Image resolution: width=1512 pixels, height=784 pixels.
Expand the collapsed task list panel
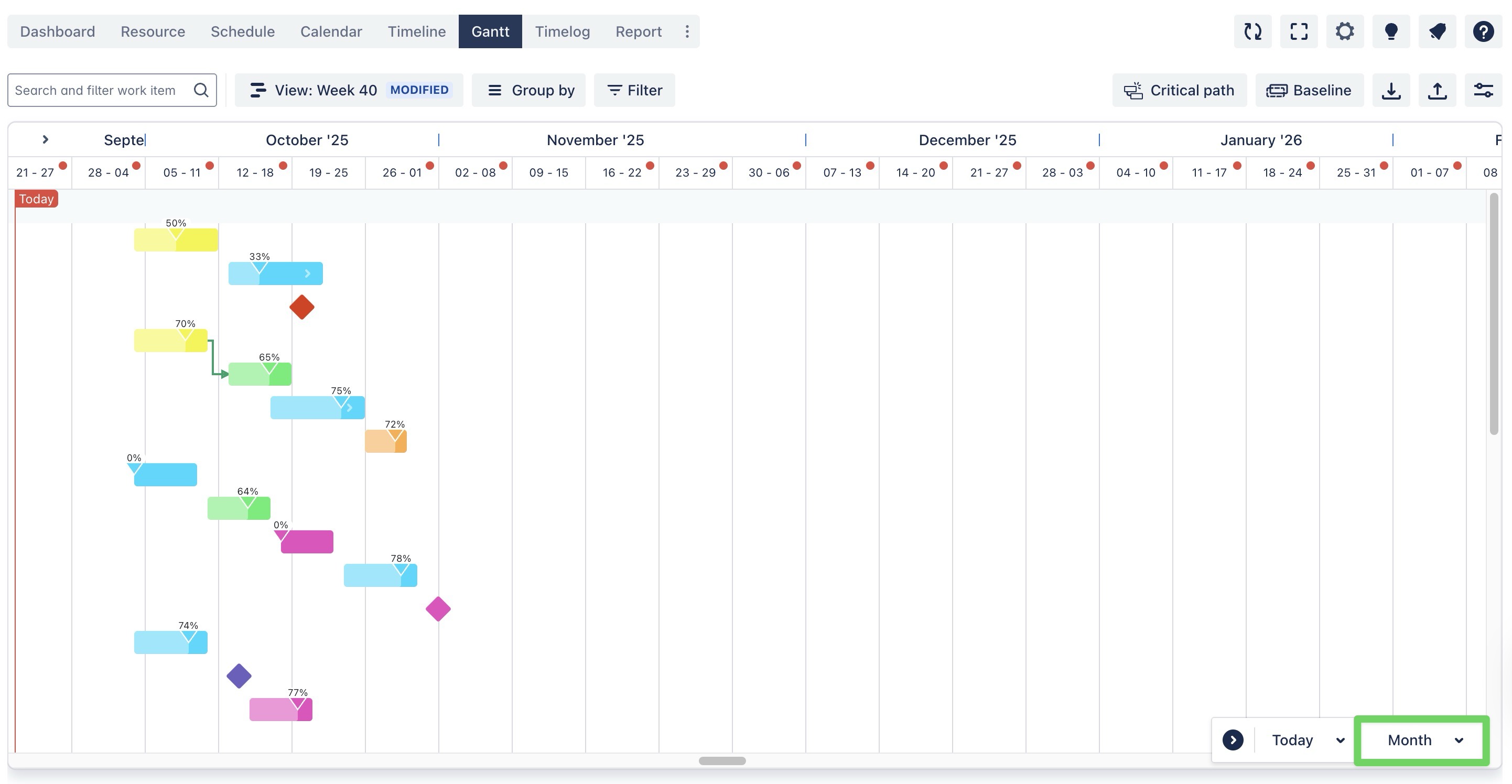(x=45, y=140)
